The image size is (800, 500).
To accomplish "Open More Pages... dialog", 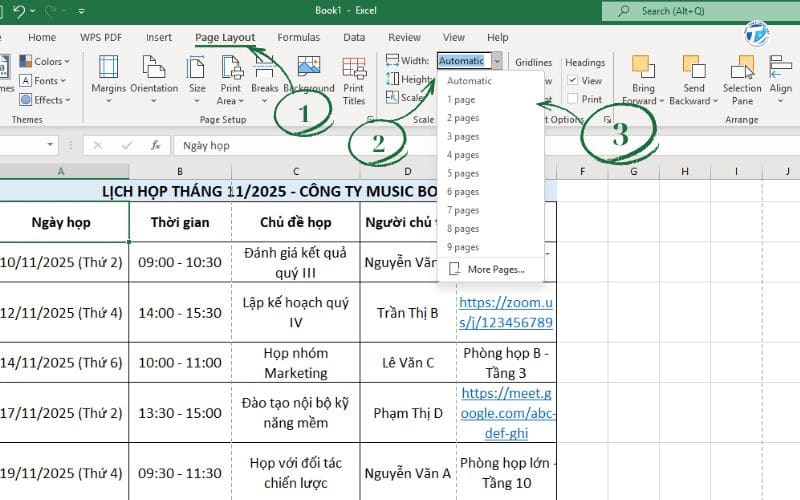I will (x=490, y=269).
